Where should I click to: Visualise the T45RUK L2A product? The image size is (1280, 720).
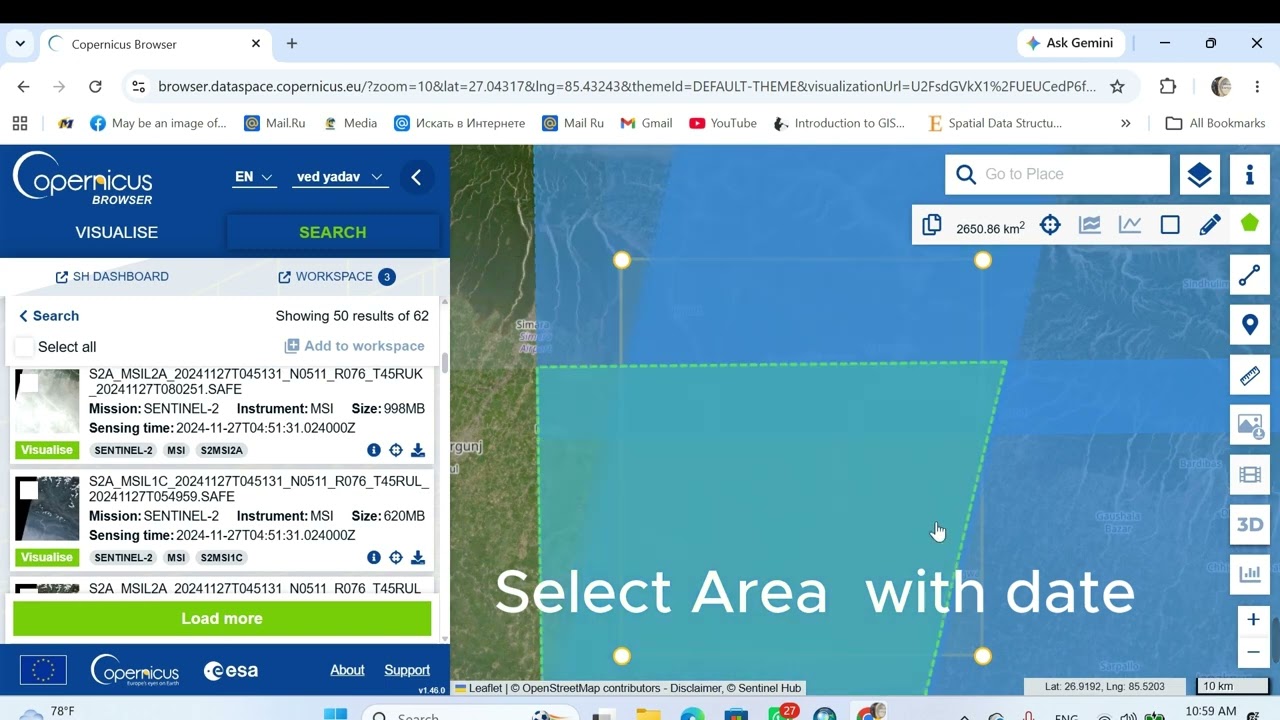(47, 450)
